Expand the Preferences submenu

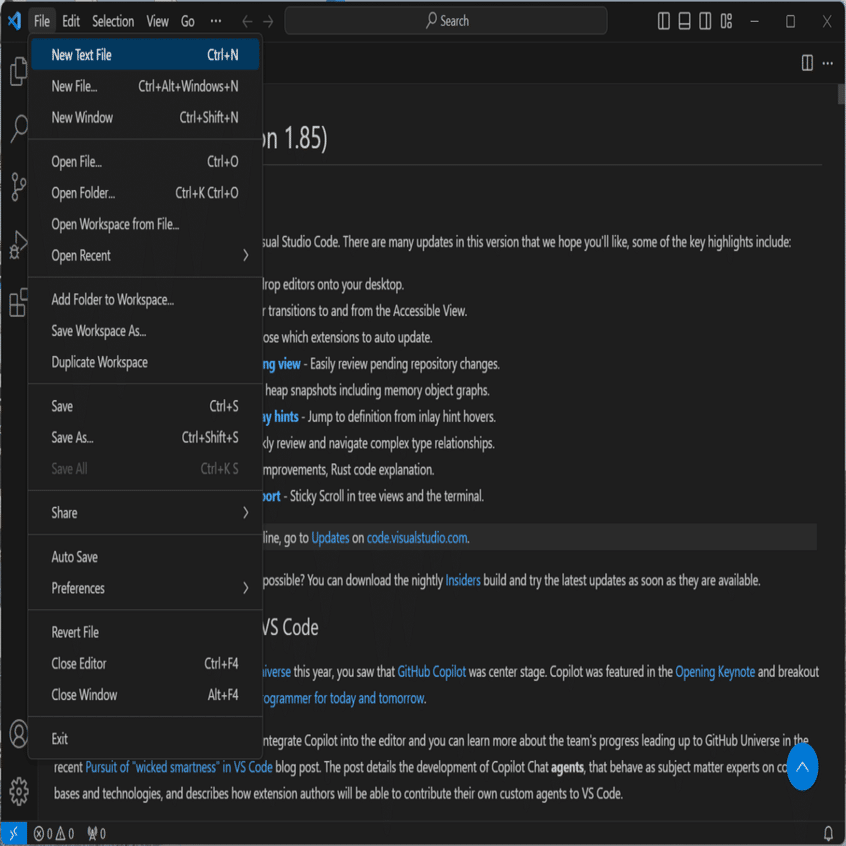tap(145, 588)
